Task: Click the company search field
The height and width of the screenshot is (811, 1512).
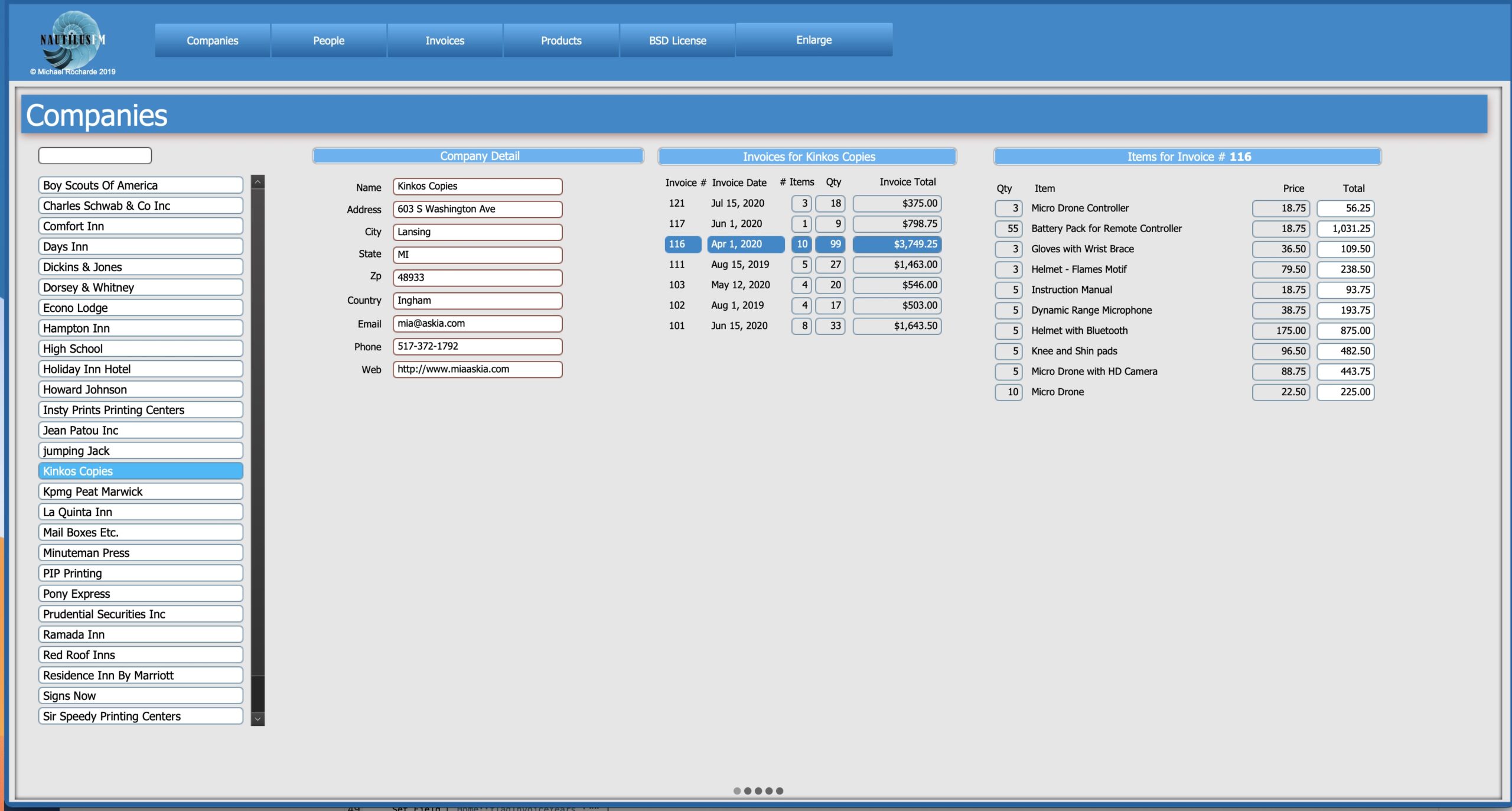Action: (x=95, y=155)
